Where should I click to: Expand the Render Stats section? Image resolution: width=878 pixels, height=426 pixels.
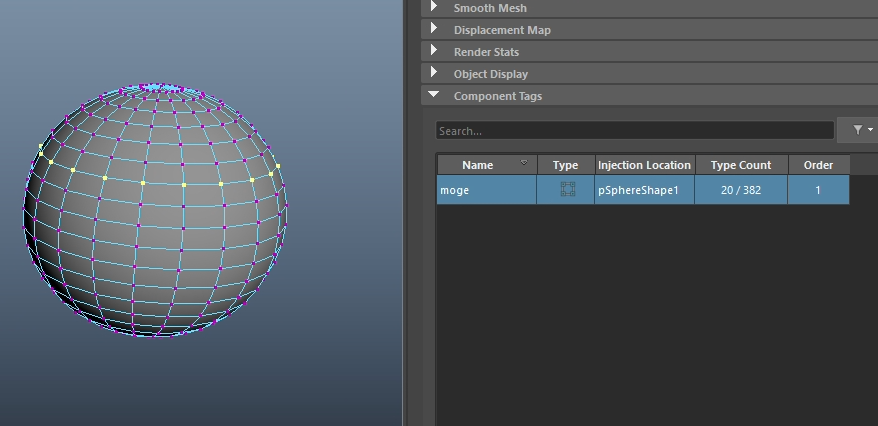(x=433, y=50)
